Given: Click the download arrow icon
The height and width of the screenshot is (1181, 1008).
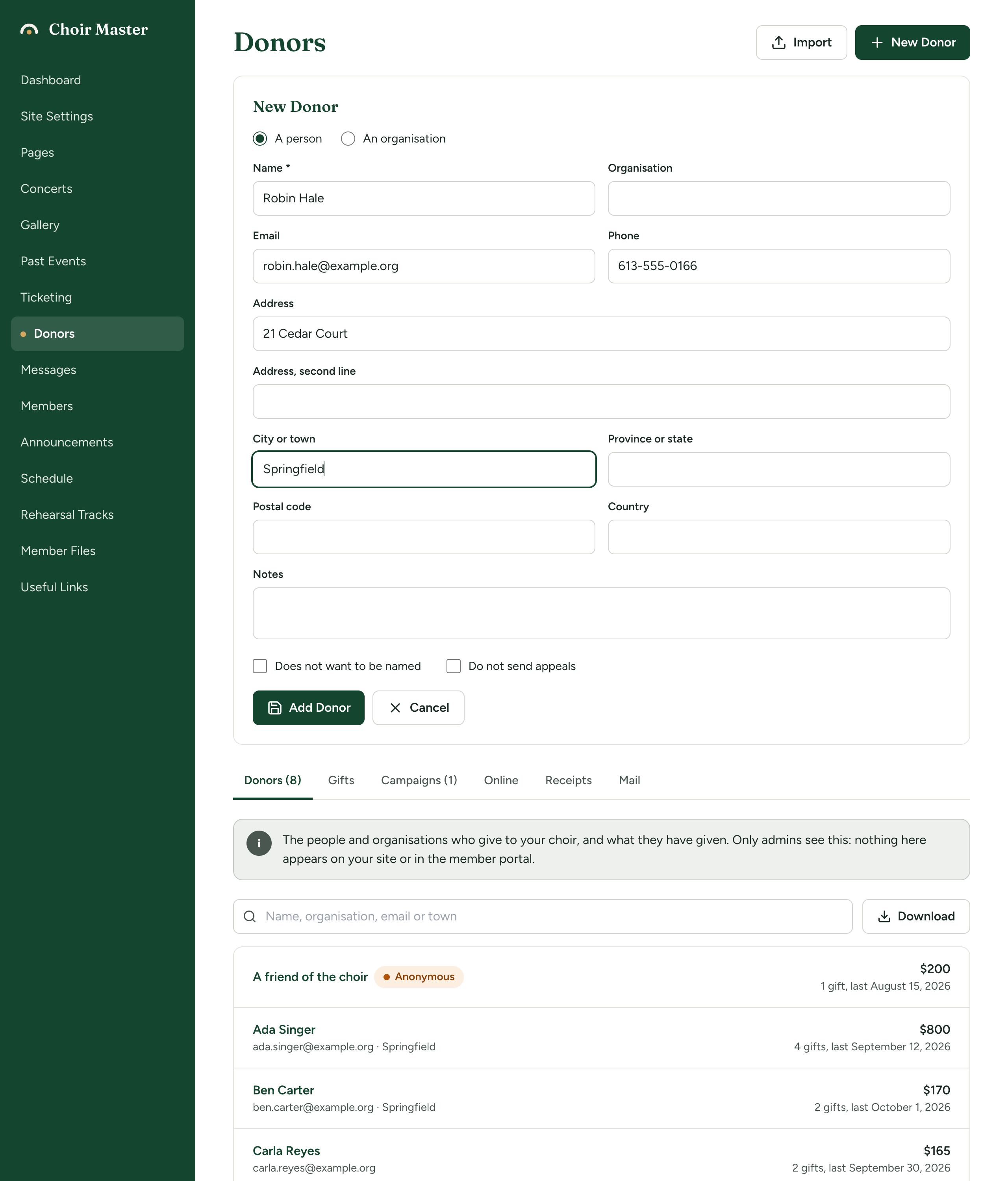Looking at the screenshot, I should 884,916.
